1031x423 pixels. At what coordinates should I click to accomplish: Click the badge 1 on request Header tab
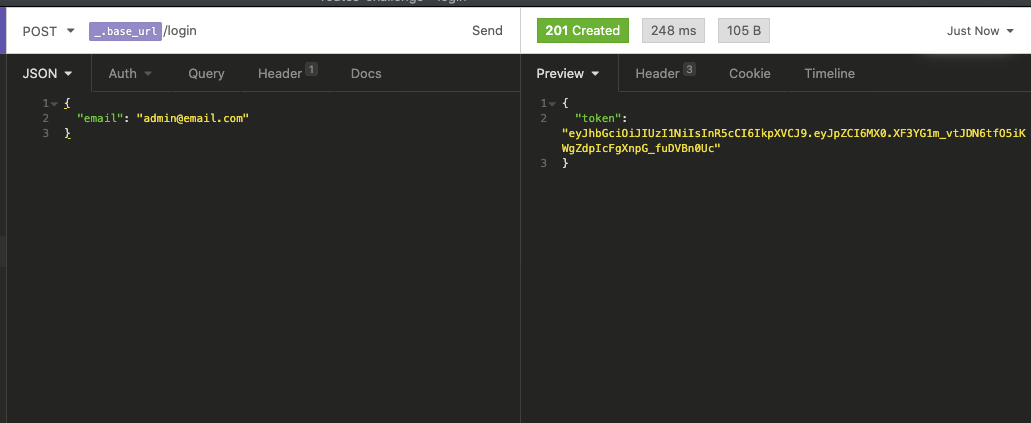[311, 69]
